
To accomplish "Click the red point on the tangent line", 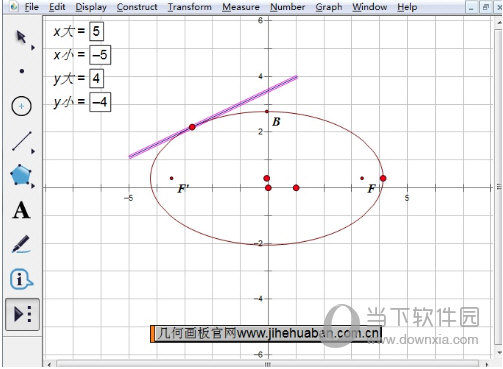I will 192,127.
